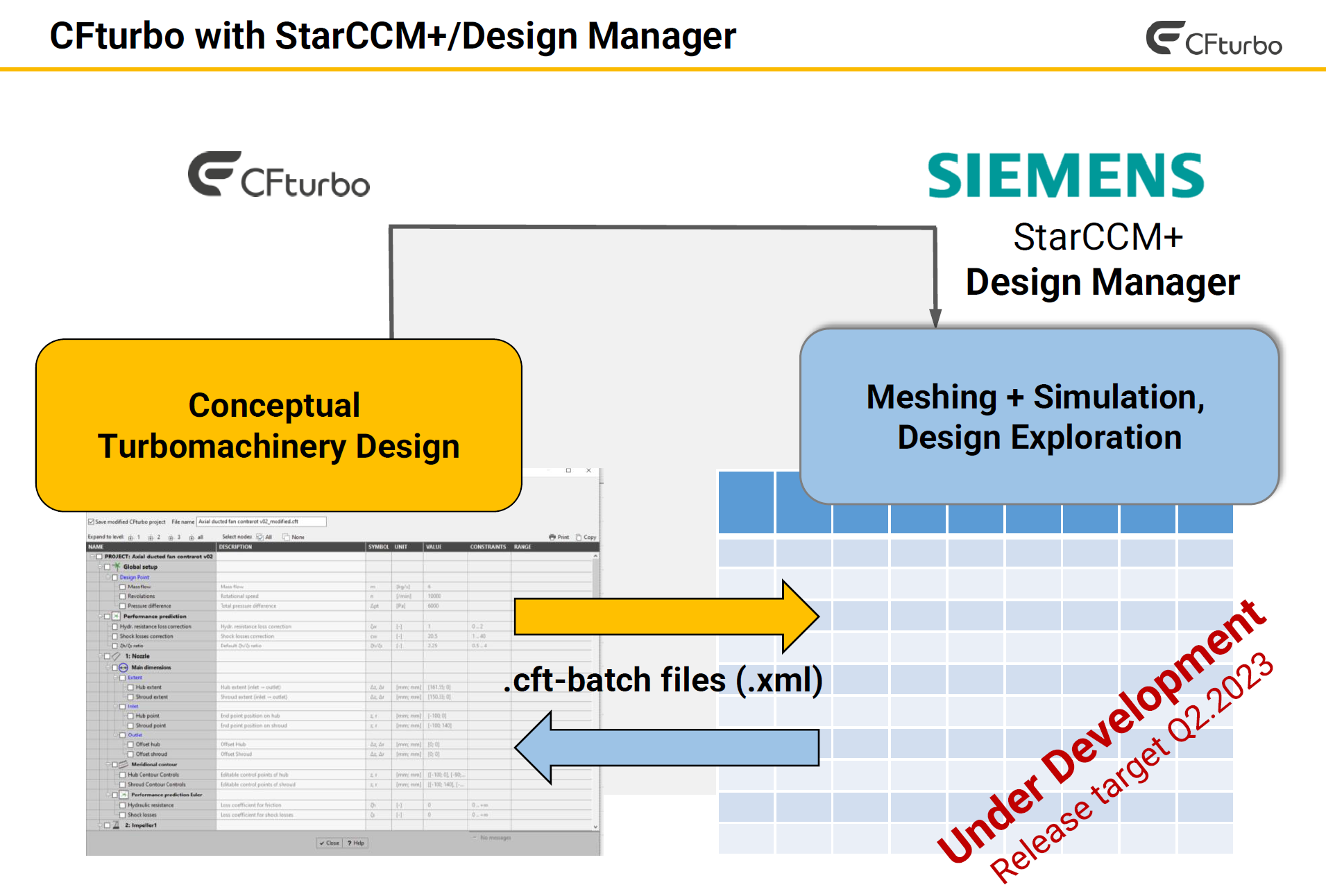Click the NAME column header

(151, 546)
